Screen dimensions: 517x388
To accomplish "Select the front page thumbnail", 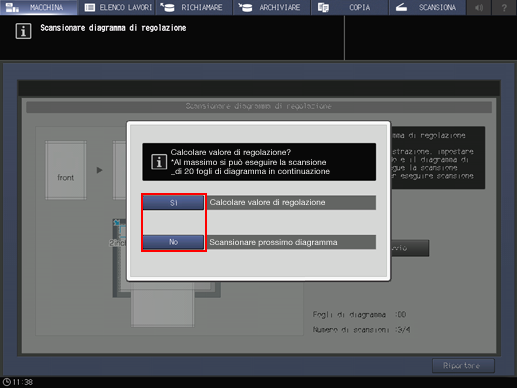I will [x=66, y=170].
